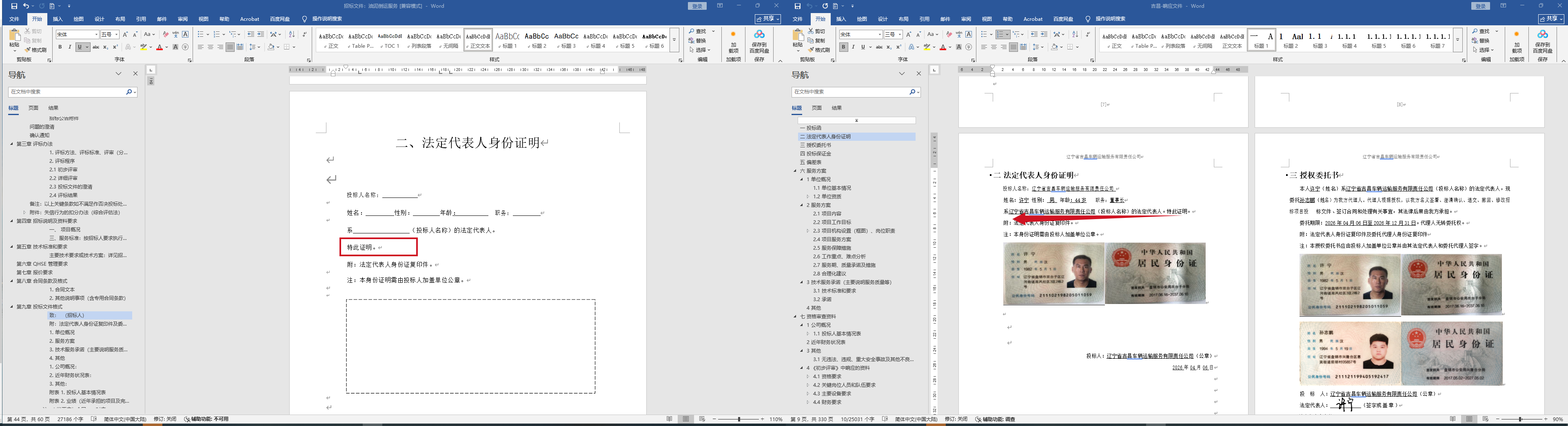The width and height of the screenshot is (1568, 426).
Task: Toggle Bold (B) in the right window ribbon
Action: pos(843,47)
